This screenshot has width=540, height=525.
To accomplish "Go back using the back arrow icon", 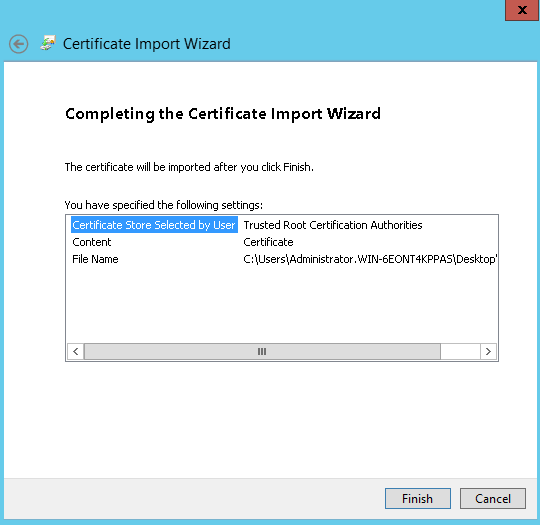I will point(19,44).
